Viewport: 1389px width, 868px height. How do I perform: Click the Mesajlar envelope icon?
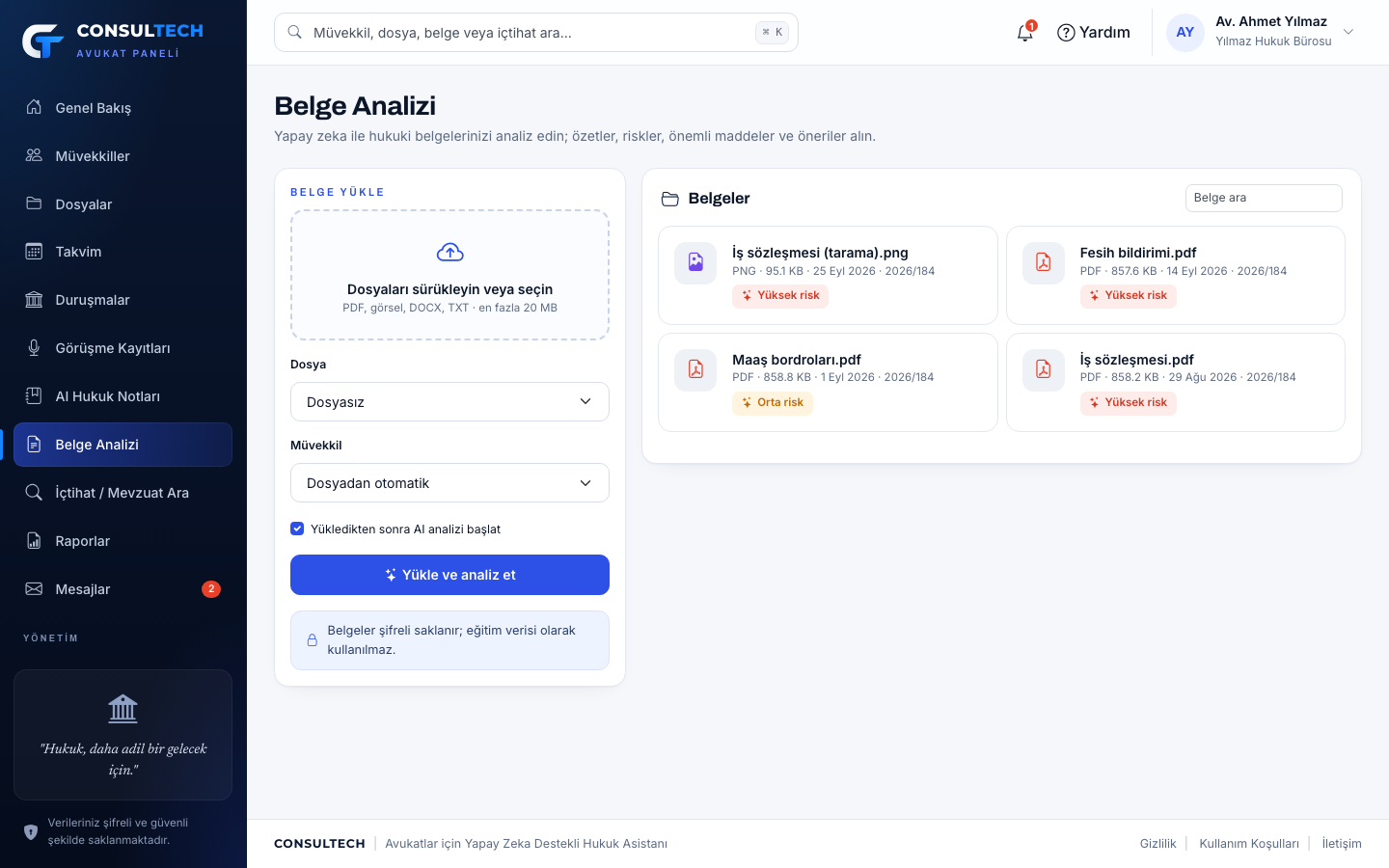pos(34,589)
